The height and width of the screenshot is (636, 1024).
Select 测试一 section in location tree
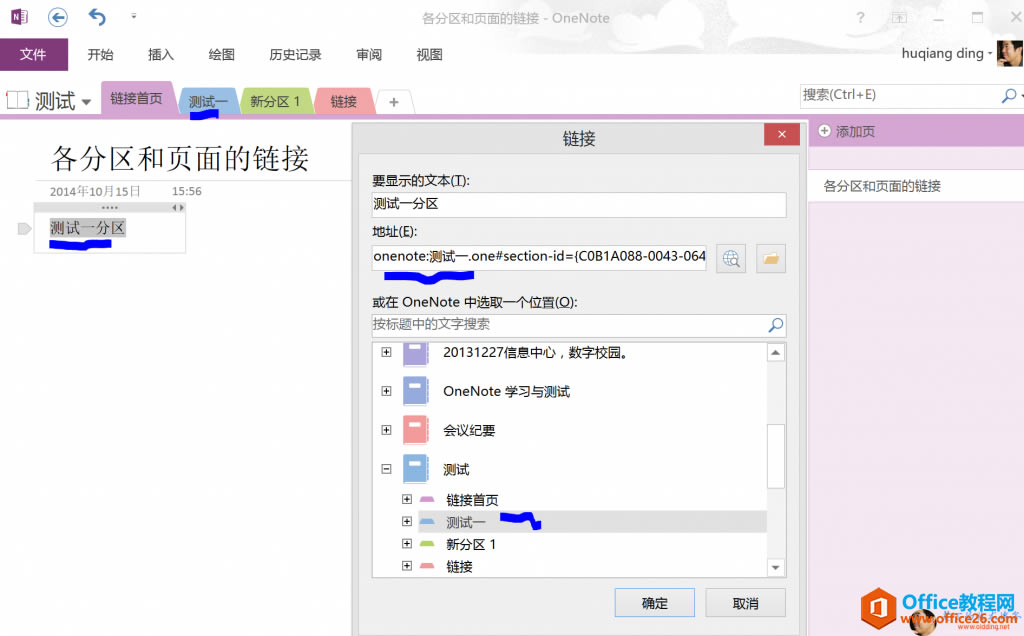(466, 522)
